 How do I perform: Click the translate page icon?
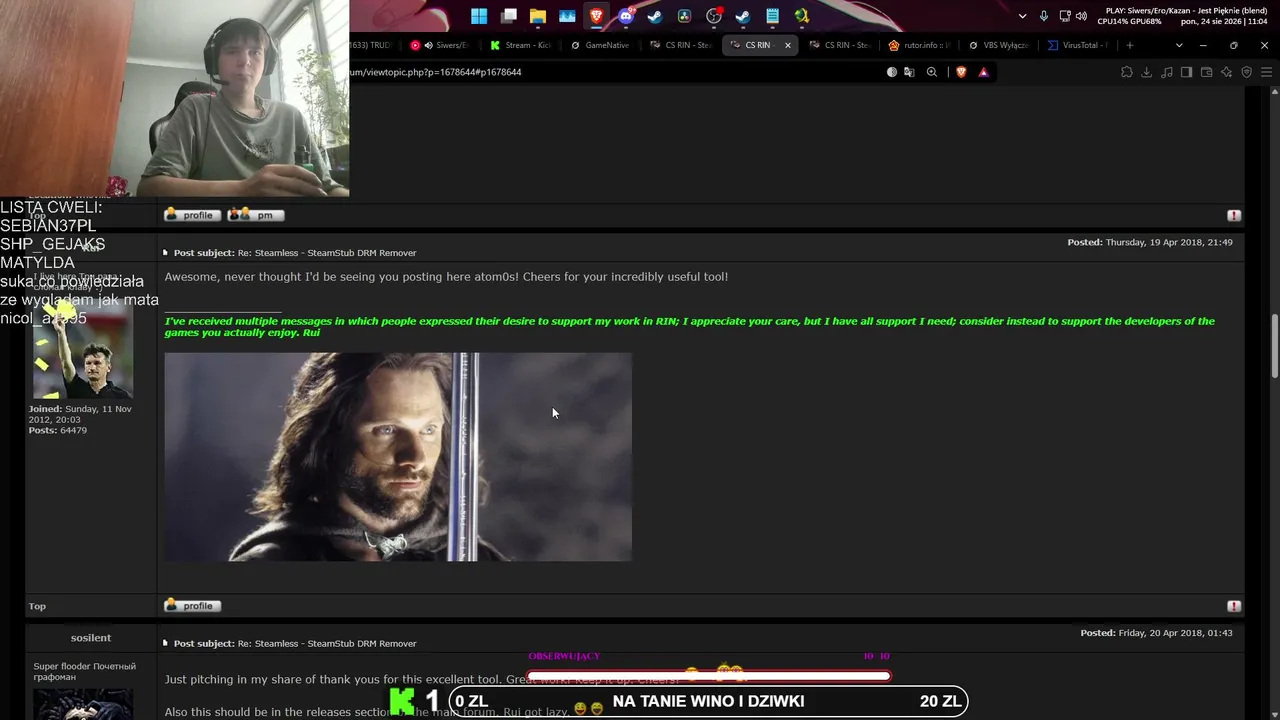tap(909, 72)
